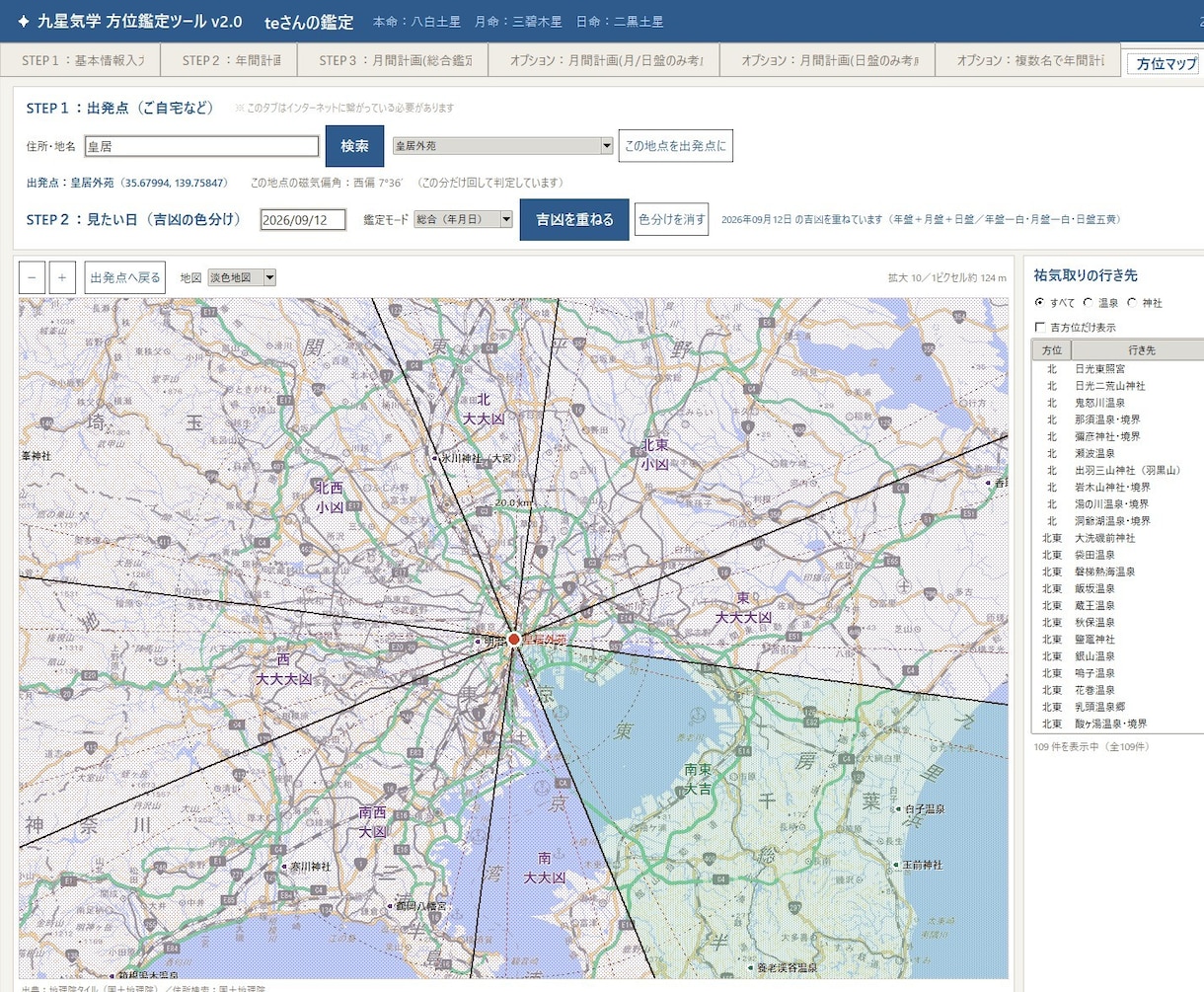Select the 神社 radio button
This screenshot has height=992, width=1204.
[x=1131, y=303]
